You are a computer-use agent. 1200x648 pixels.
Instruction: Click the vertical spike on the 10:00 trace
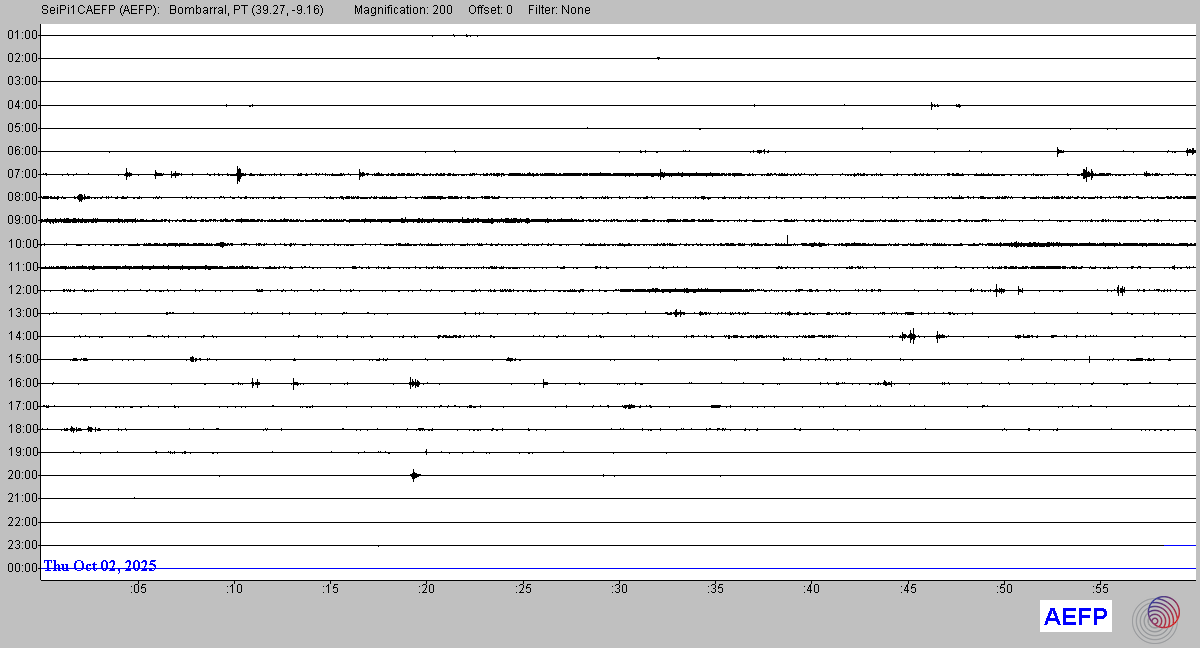[787, 239]
